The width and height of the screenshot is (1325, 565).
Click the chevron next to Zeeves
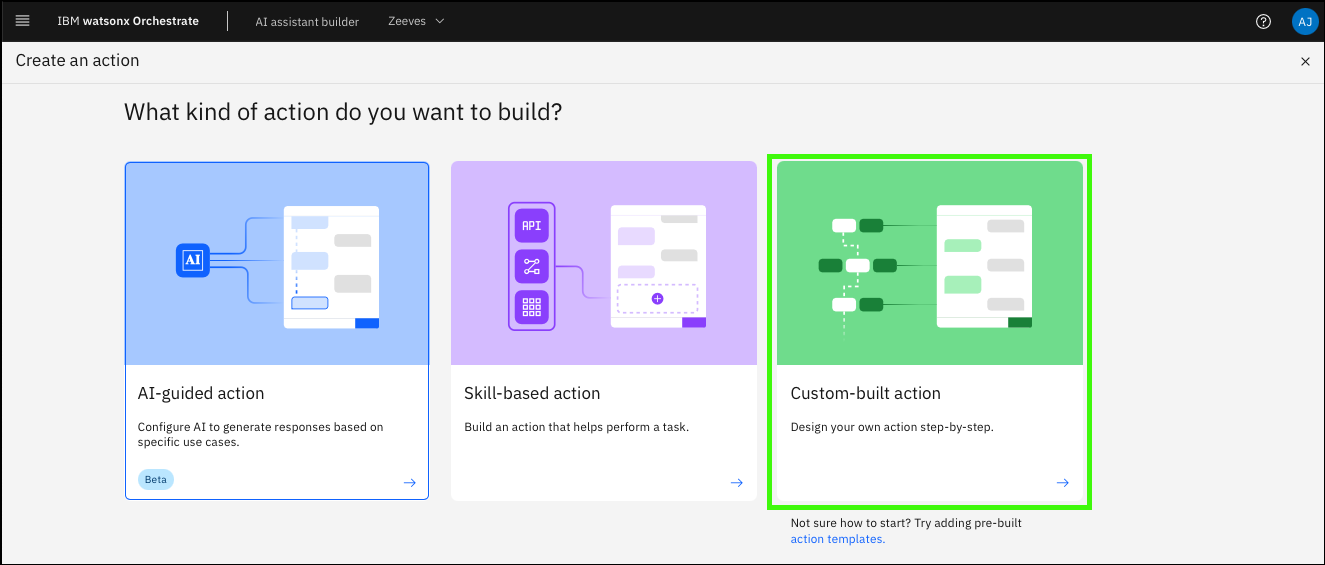pos(440,21)
